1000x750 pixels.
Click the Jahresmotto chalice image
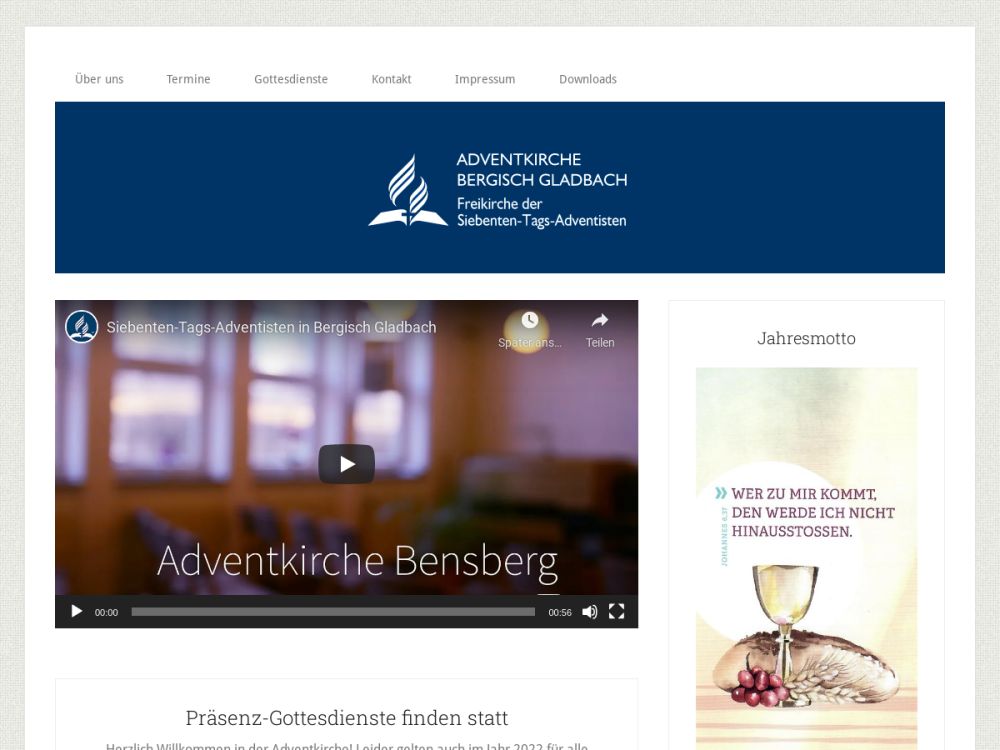(806, 559)
